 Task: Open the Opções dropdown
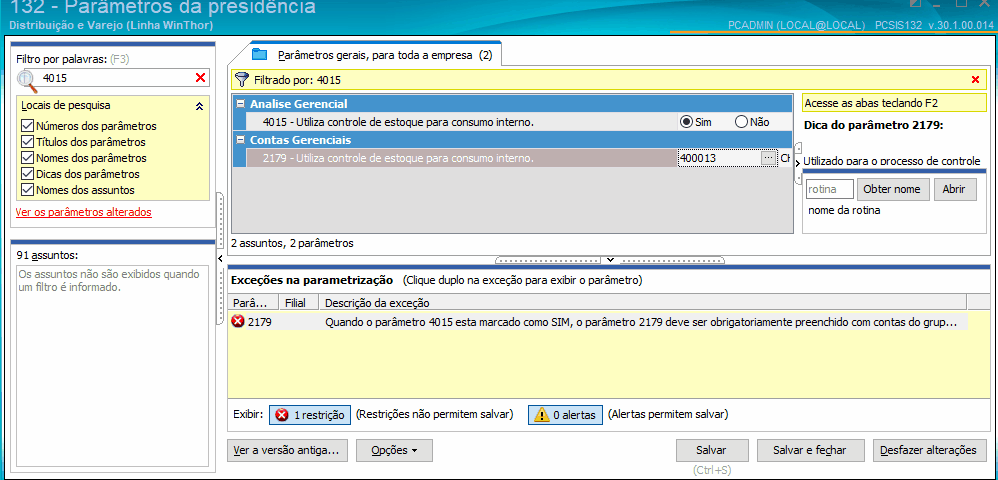394,450
